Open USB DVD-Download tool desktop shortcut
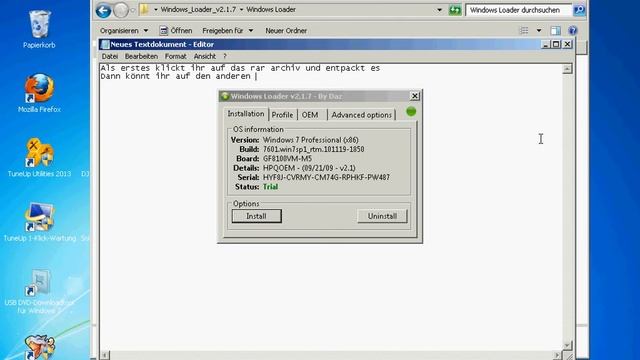 coord(39,291)
